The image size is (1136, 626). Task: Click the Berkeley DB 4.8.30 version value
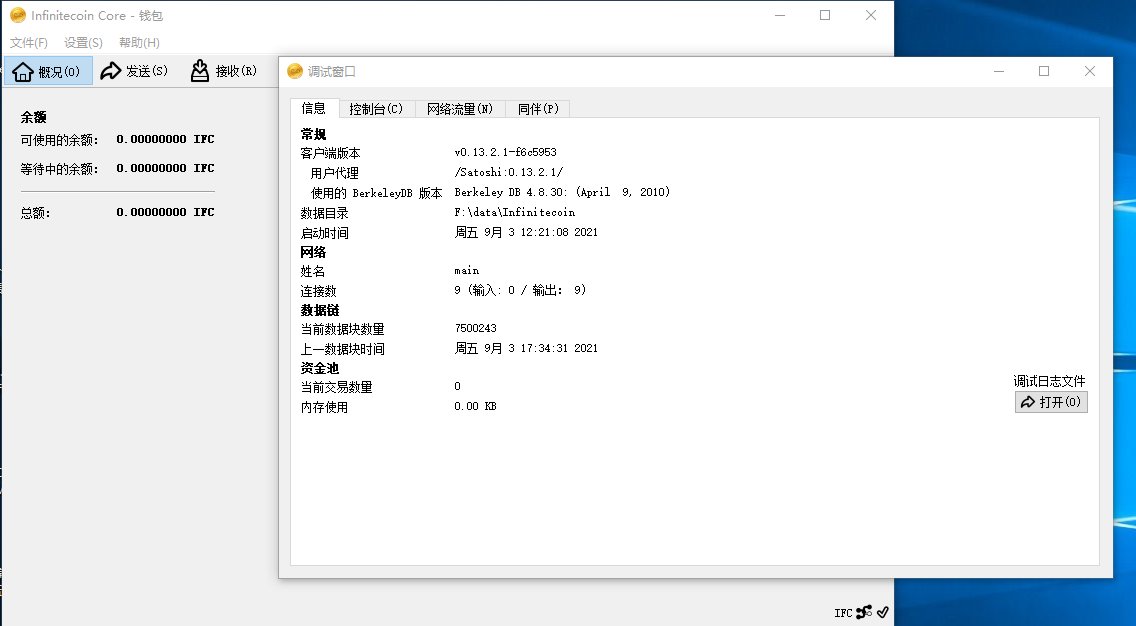[562, 192]
